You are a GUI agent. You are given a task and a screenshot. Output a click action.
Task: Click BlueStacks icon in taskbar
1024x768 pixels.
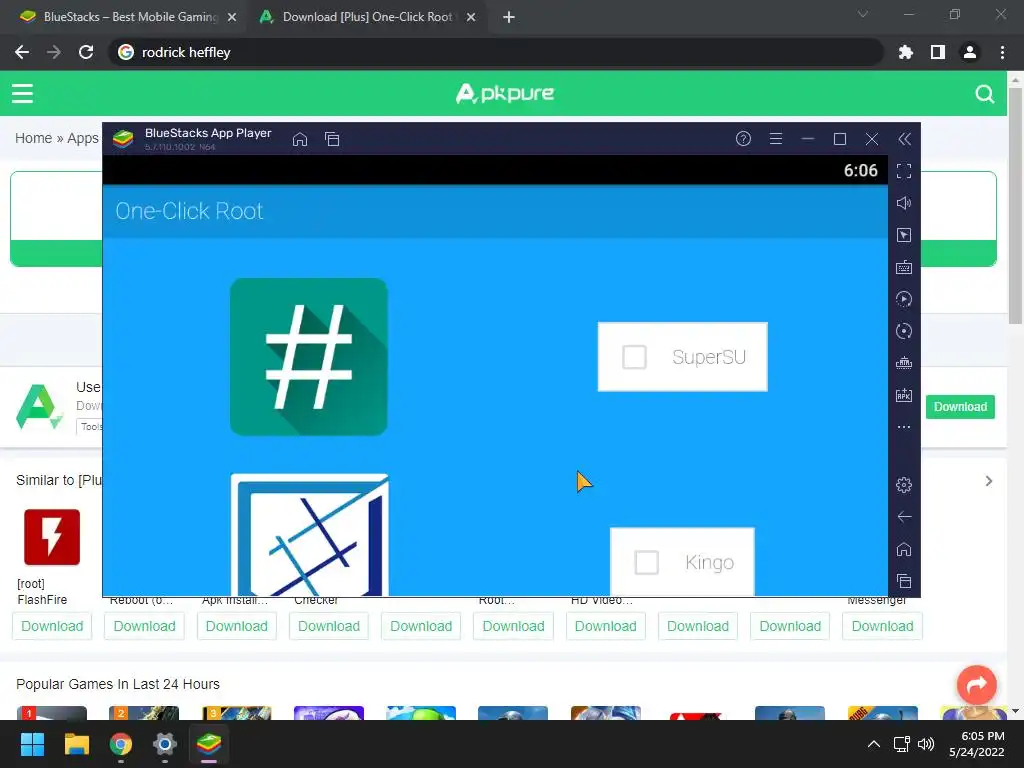(x=209, y=744)
